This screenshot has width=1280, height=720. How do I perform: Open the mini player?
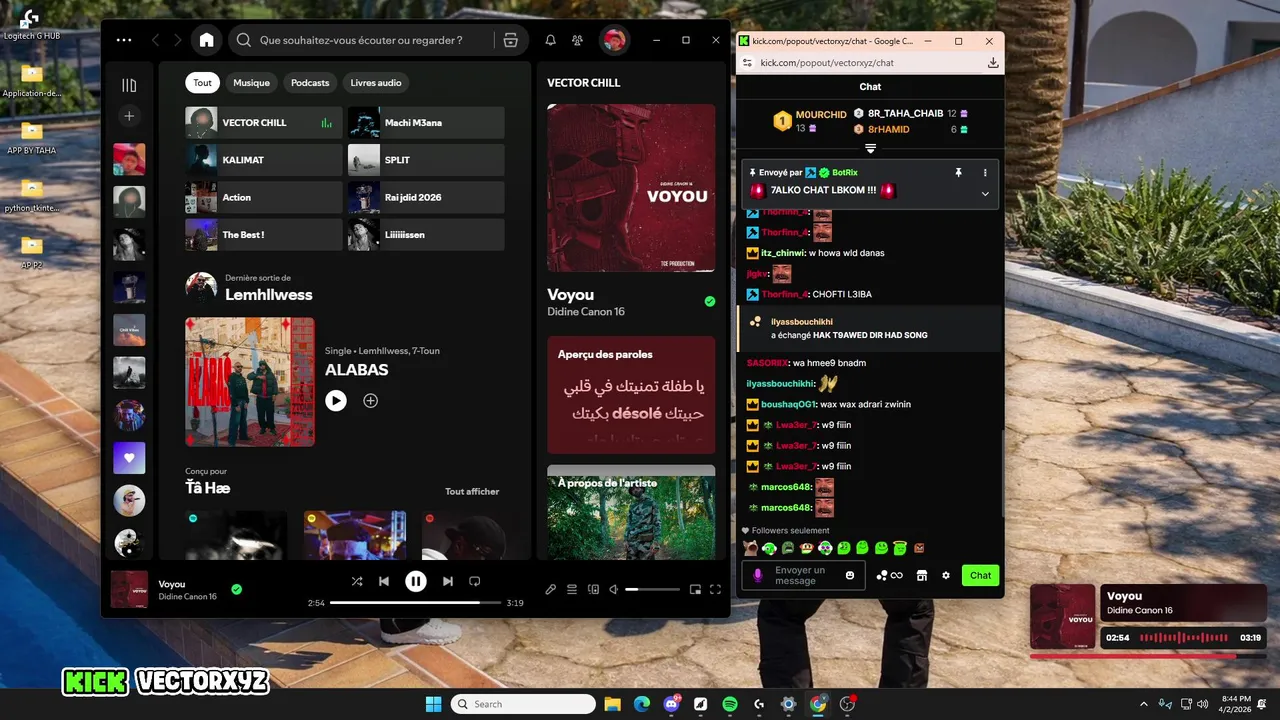(695, 590)
